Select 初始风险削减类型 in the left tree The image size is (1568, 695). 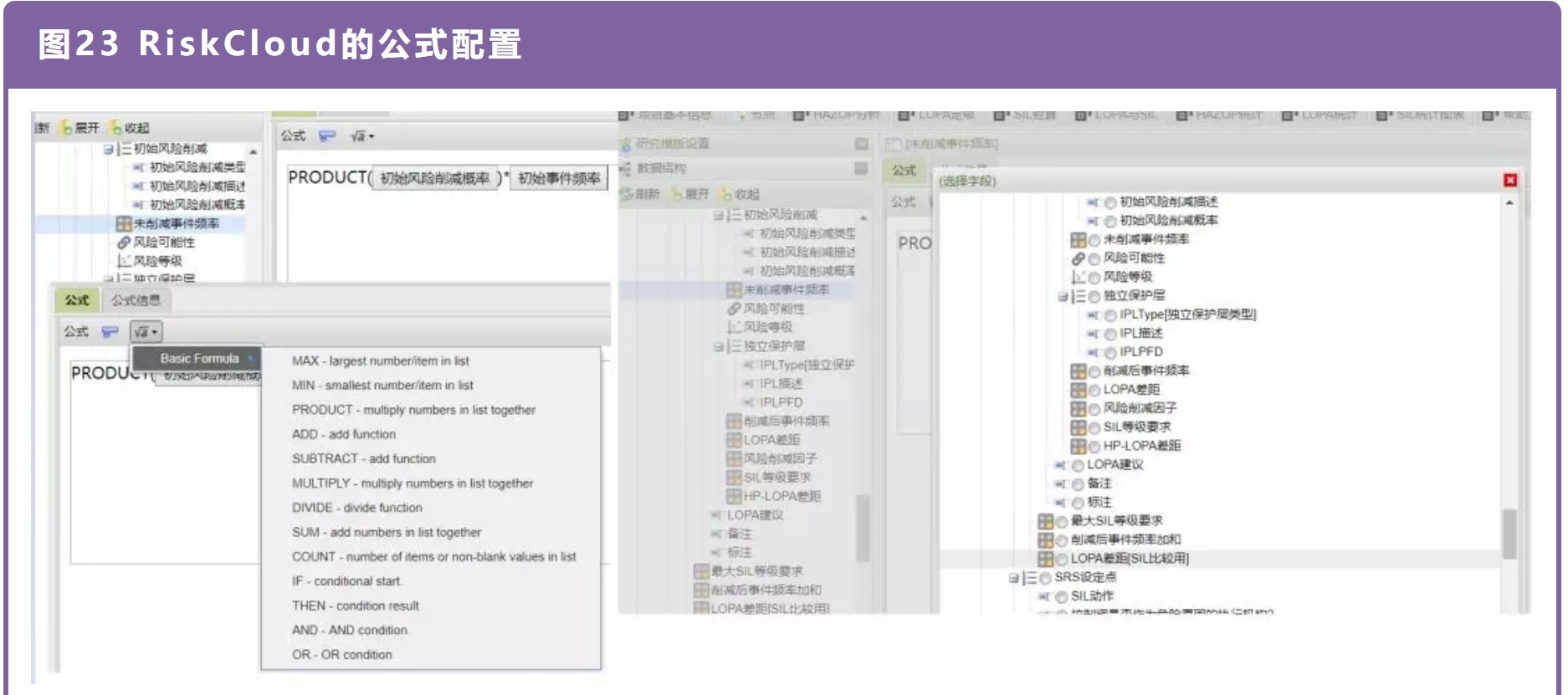[197, 167]
